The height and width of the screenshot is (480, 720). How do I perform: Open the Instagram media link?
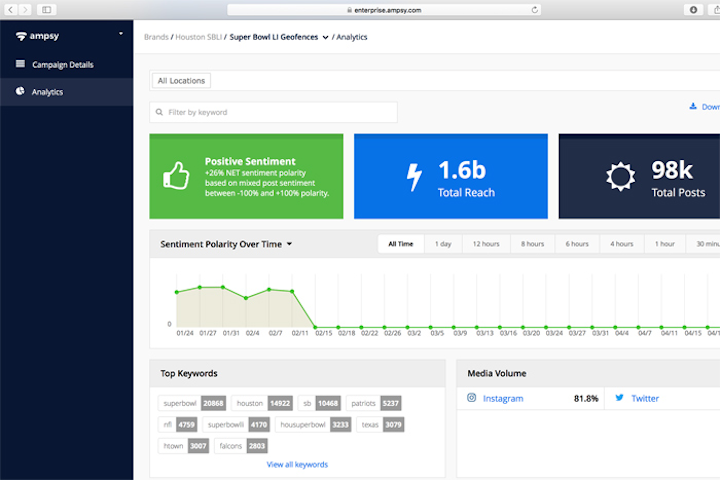pyautogui.click(x=503, y=398)
